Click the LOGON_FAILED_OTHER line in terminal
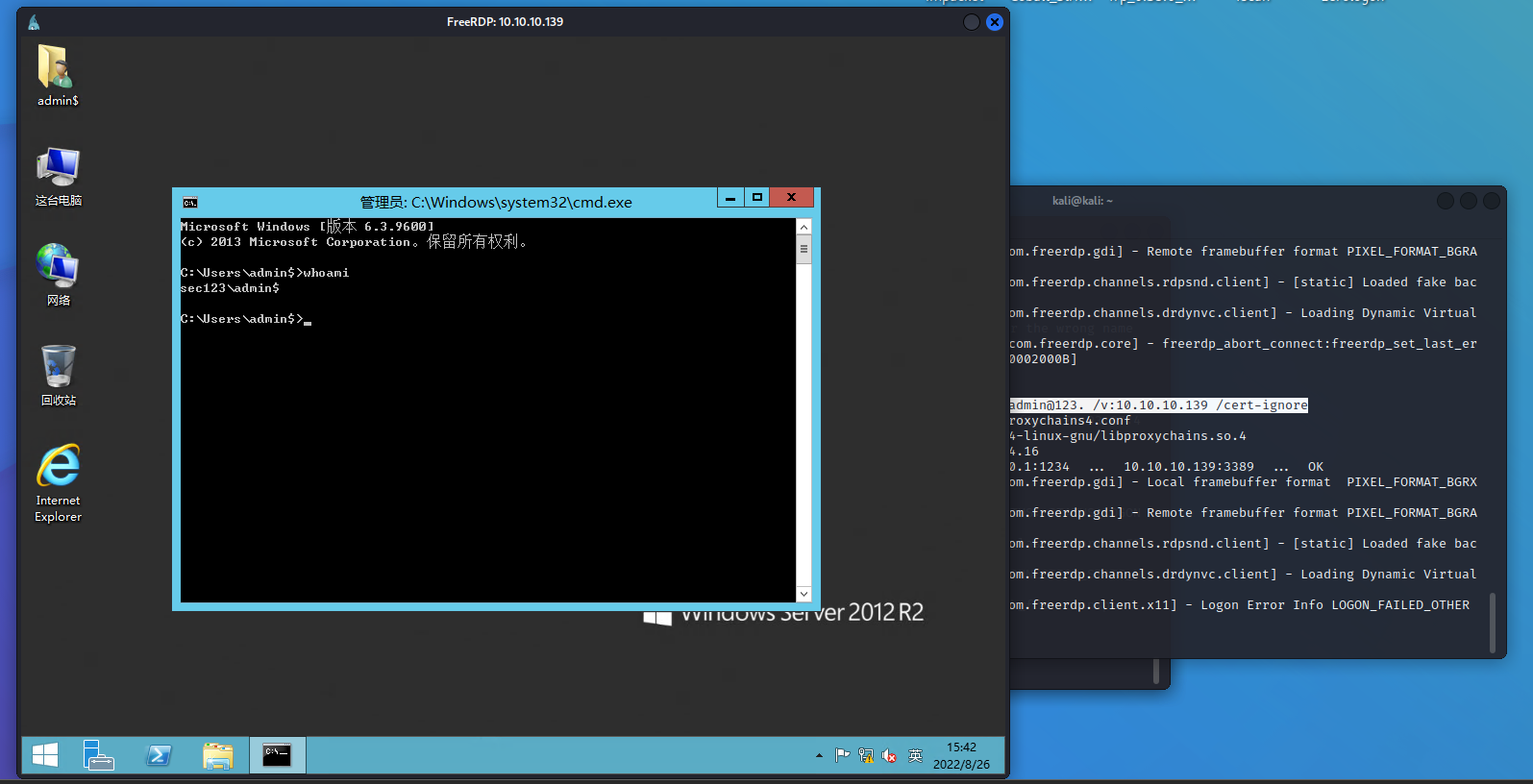 [1239, 605]
